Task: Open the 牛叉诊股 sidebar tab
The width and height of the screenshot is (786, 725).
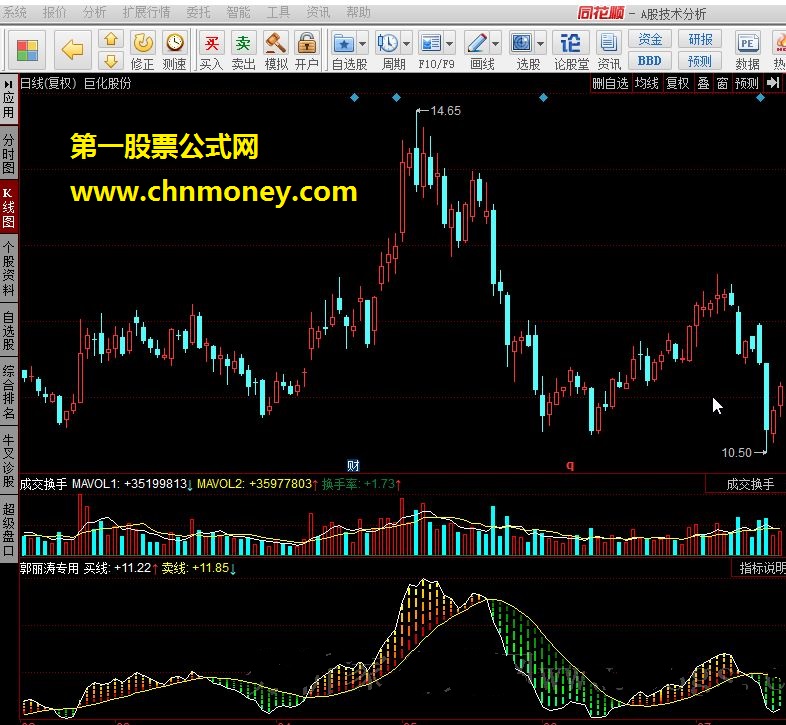Action: coord(9,460)
